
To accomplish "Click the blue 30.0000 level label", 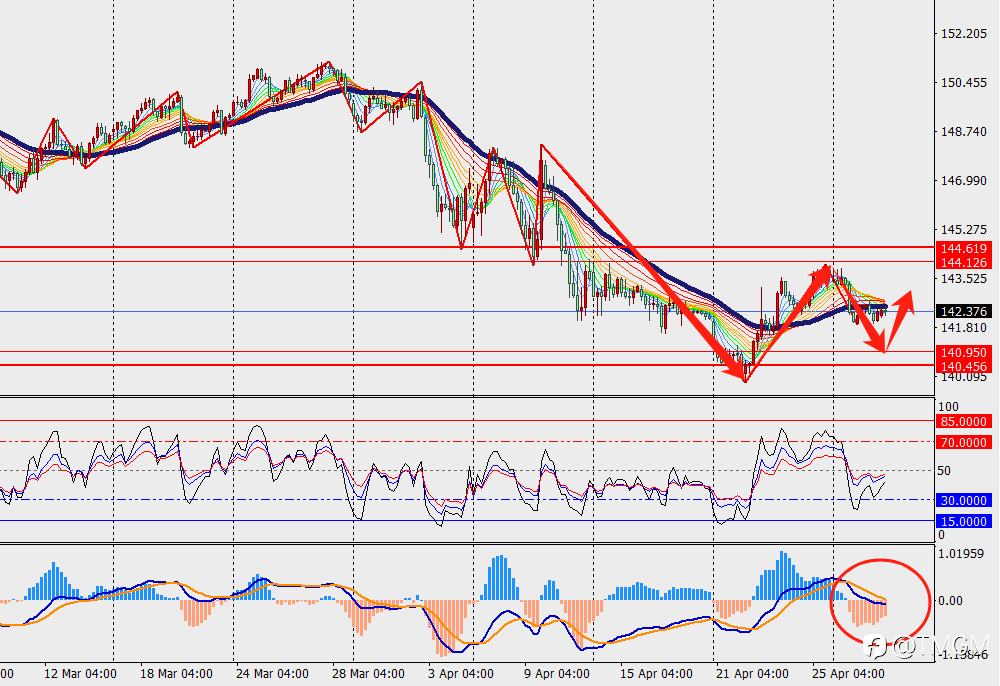I will (x=964, y=500).
